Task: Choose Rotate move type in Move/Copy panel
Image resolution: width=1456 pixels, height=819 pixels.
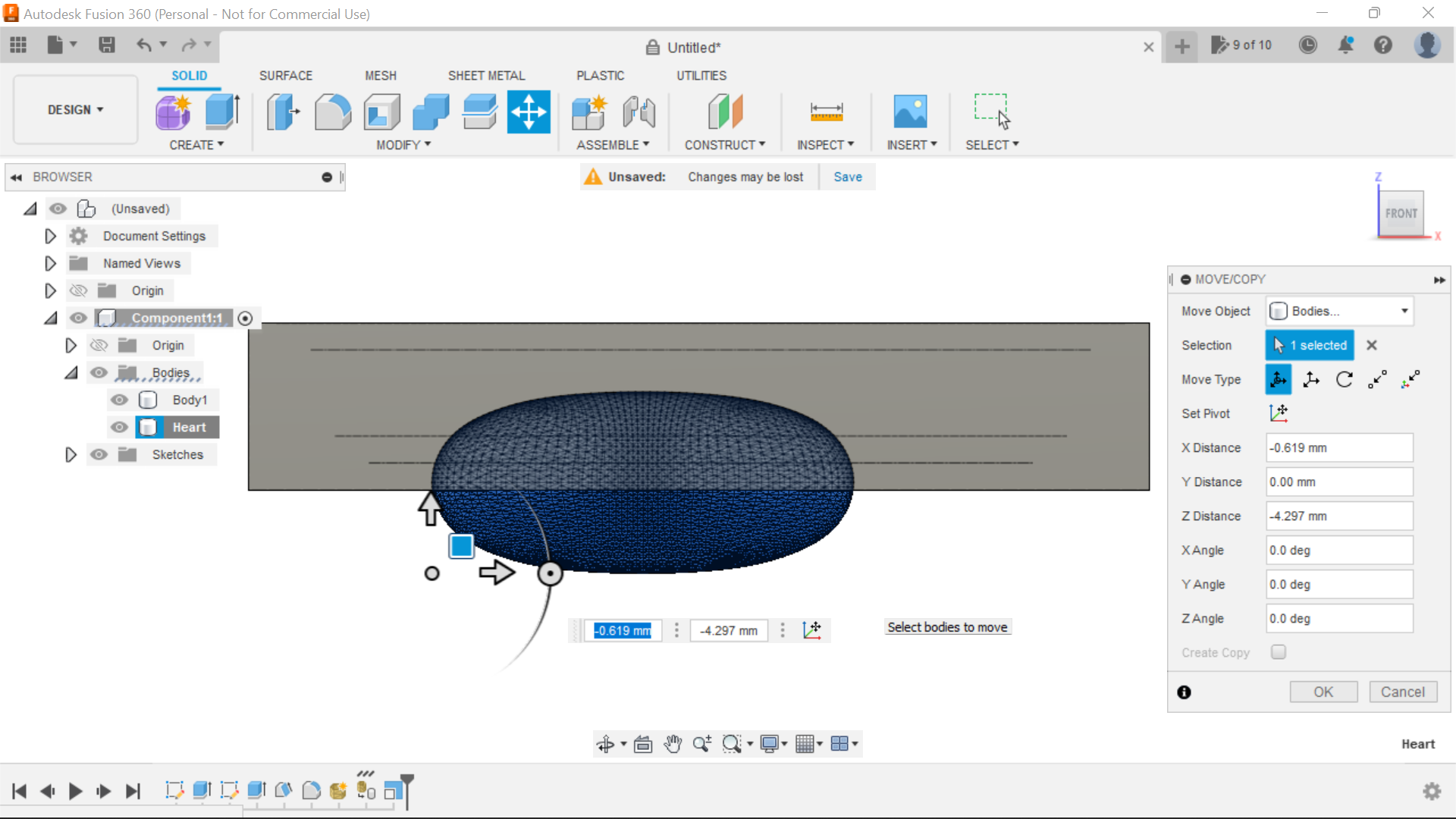Action: tap(1345, 379)
